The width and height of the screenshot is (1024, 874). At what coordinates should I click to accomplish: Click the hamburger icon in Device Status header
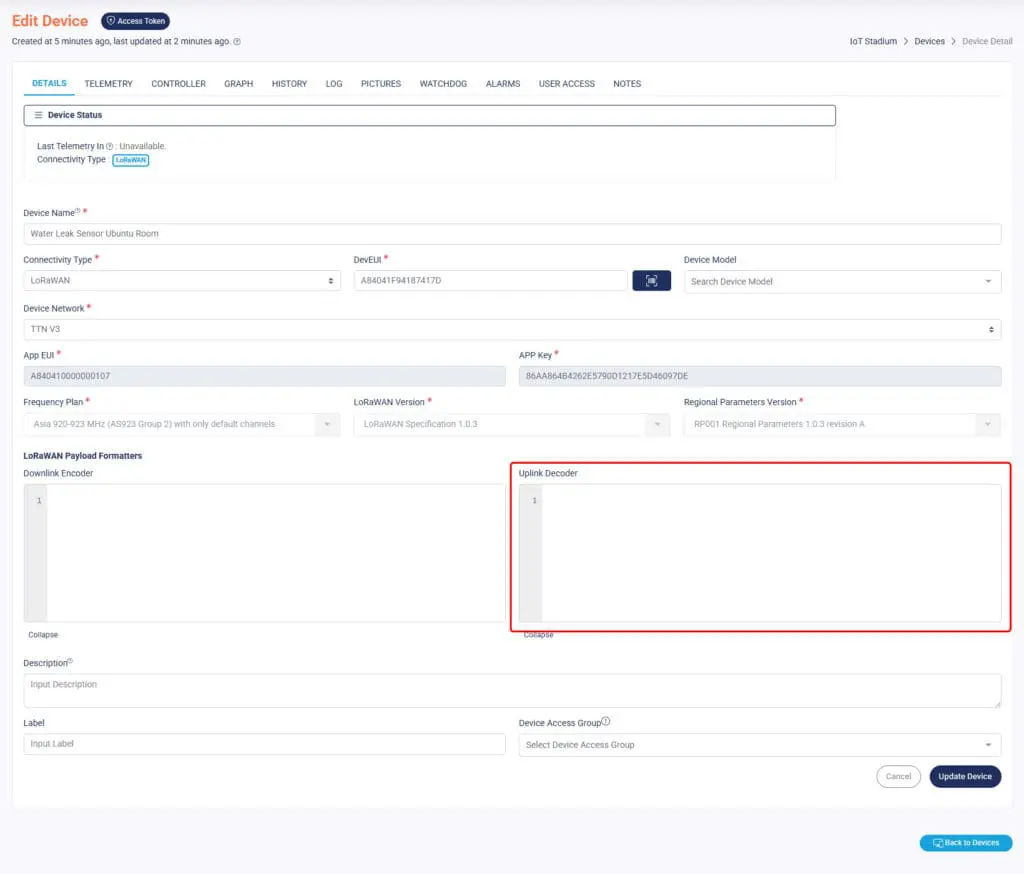pyautogui.click(x=39, y=115)
